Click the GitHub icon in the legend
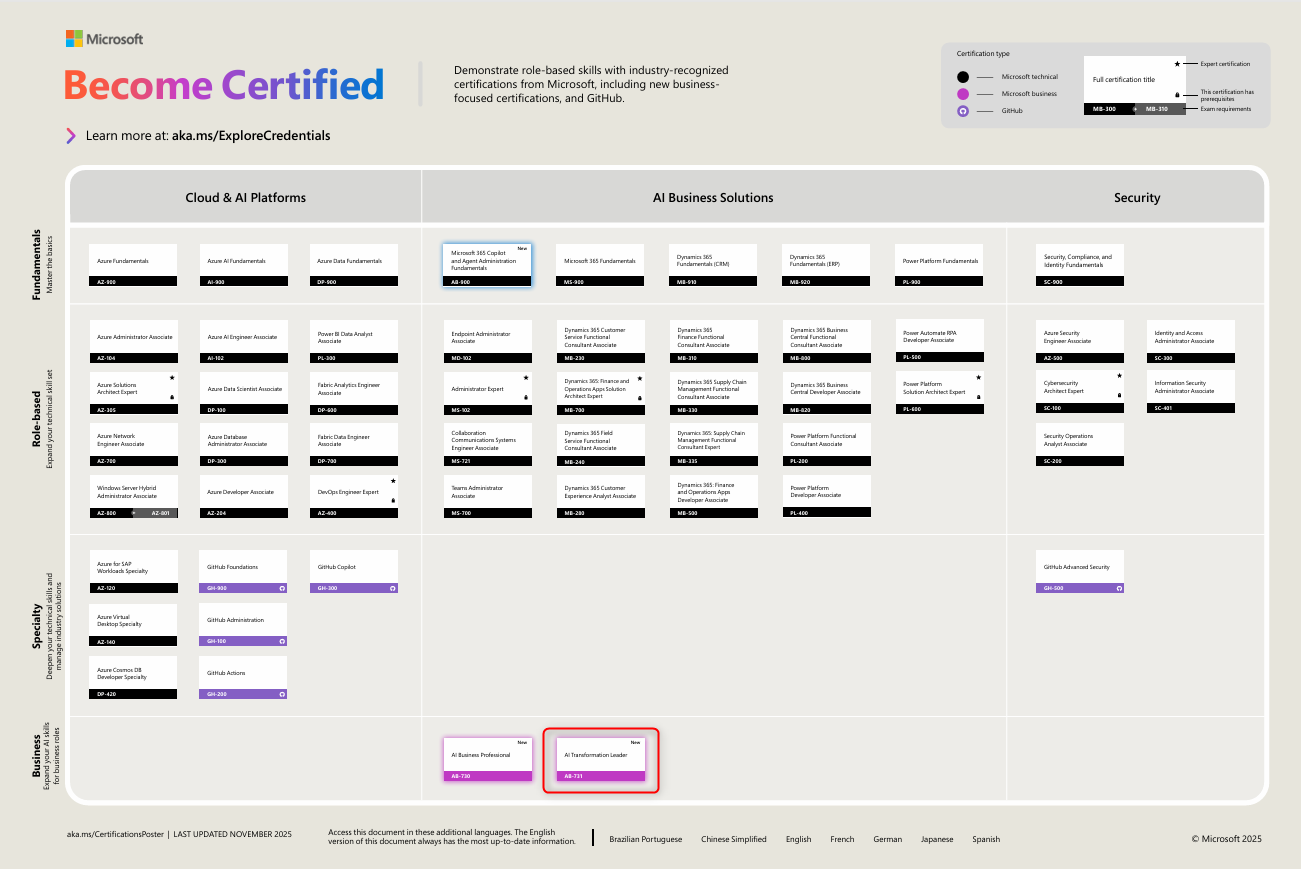Screen dimensions: 1301x869 pyautogui.click(x=963, y=111)
